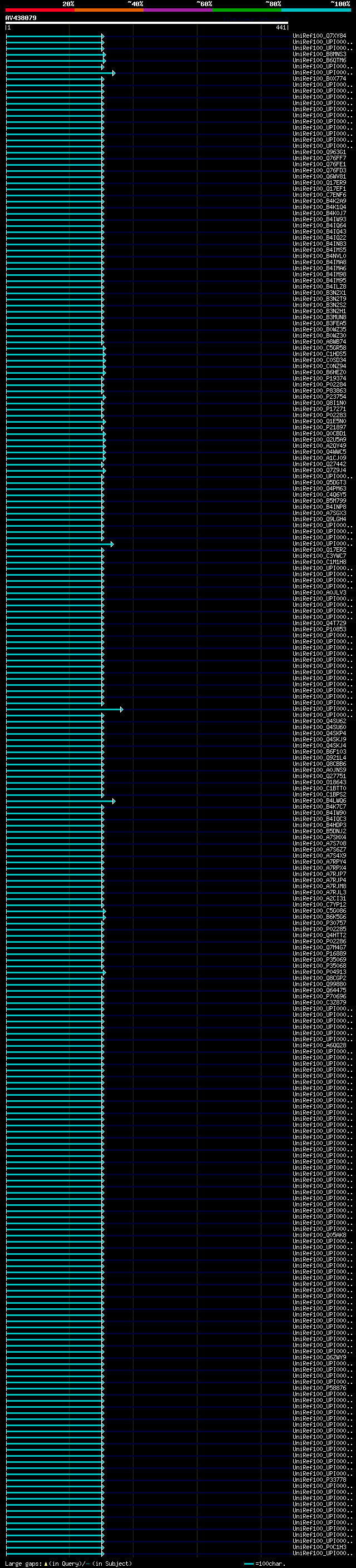Click label UniRef100_B6HEZ0
This screenshot has width=356, height=1568.
click(319, 373)
